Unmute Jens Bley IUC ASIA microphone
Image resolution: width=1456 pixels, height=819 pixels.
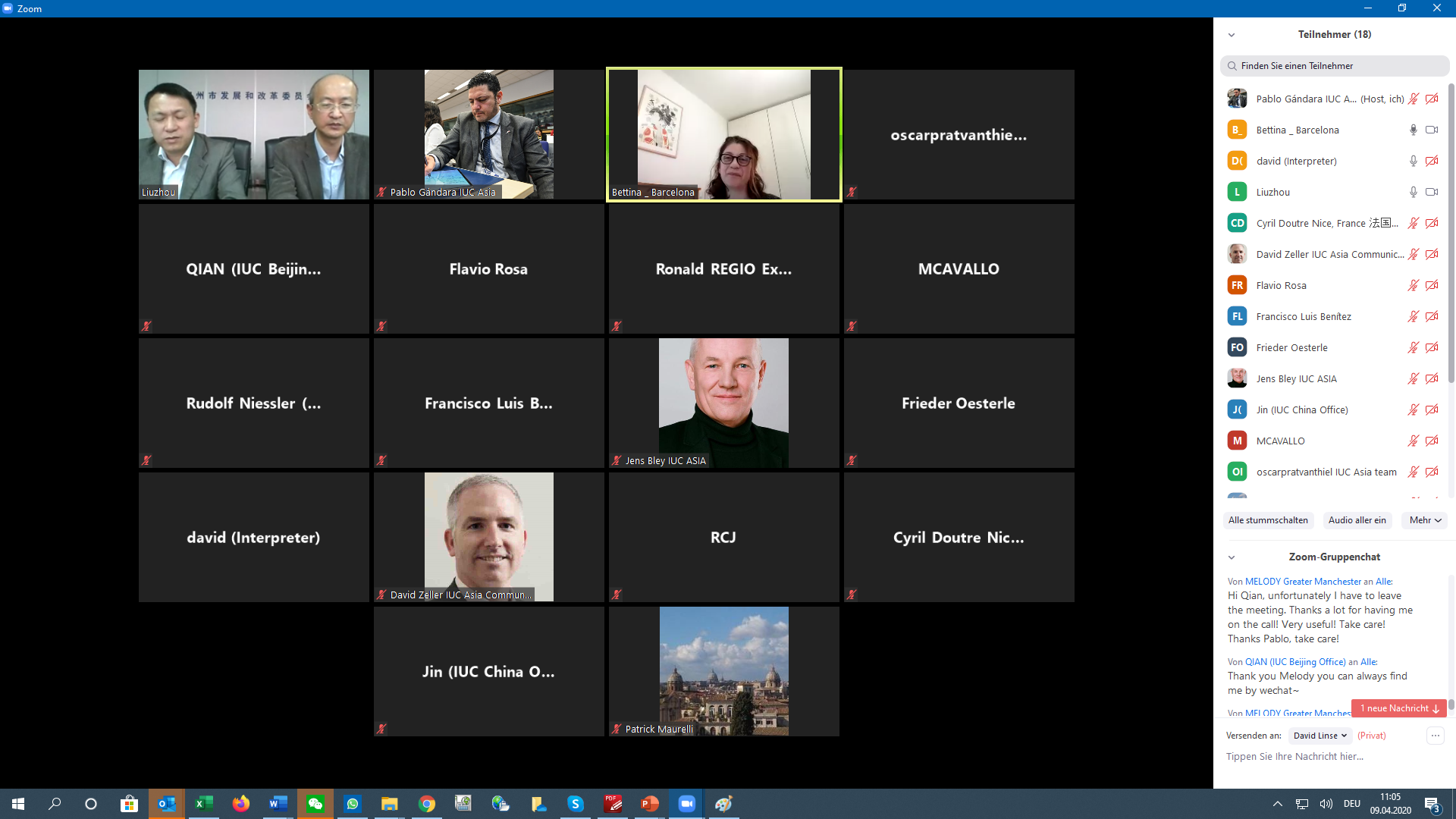pyautogui.click(x=1413, y=378)
